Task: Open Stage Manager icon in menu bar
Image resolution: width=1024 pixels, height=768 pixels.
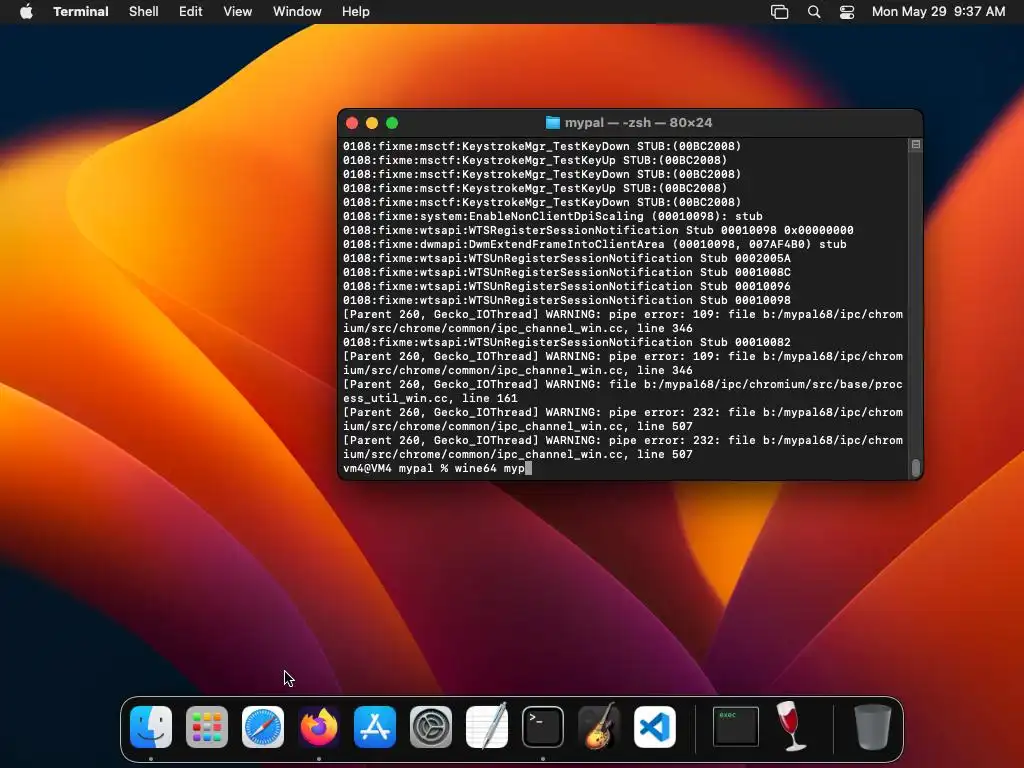Action: point(780,12)
